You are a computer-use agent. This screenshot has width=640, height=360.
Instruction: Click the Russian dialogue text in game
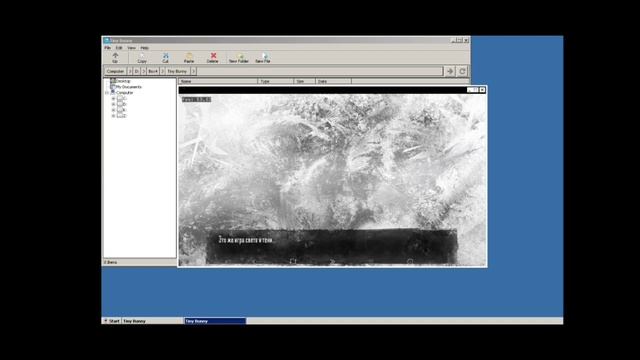click(x=246, y=240)
